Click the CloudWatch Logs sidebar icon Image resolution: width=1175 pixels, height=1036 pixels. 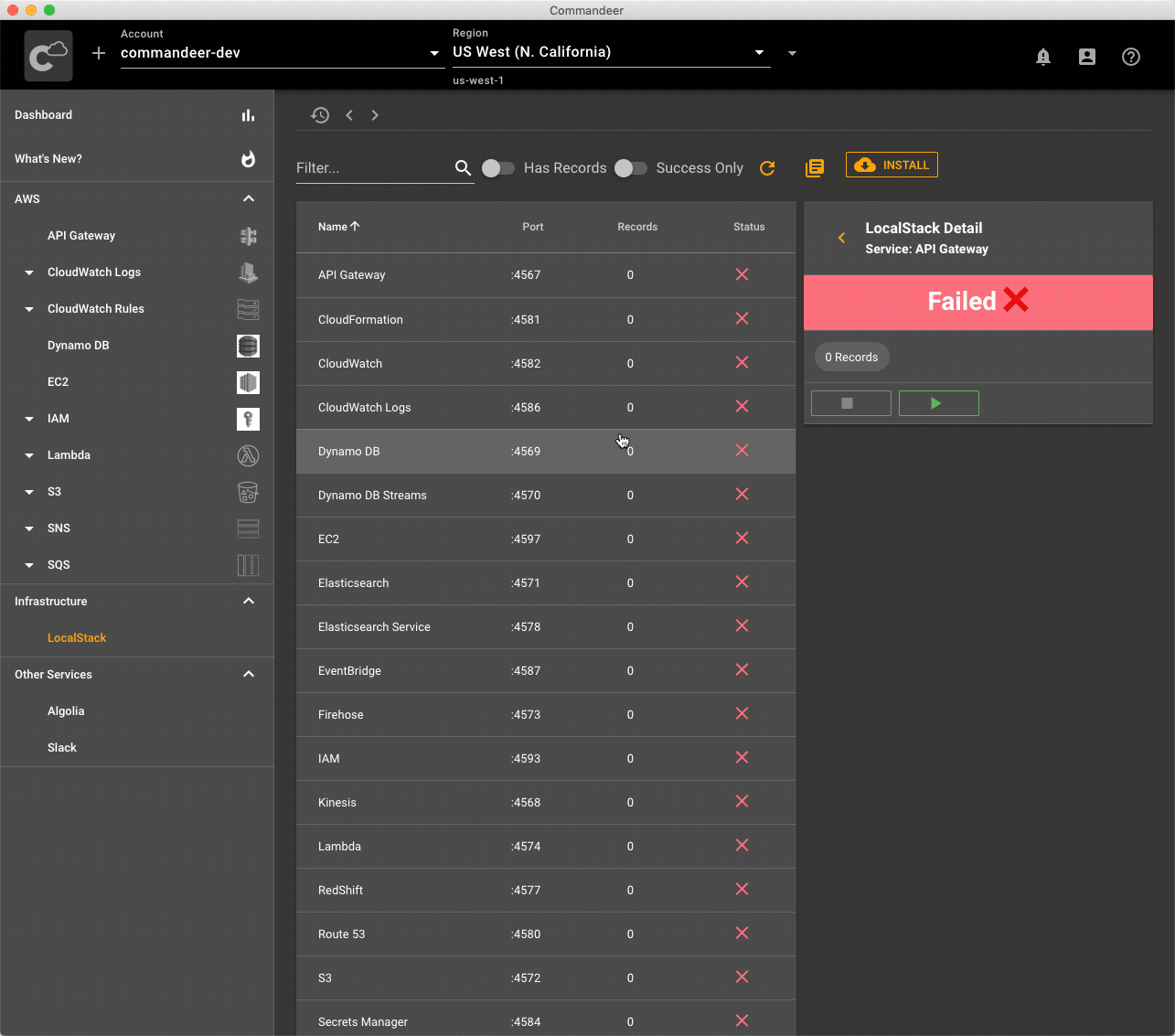point(248,272)
